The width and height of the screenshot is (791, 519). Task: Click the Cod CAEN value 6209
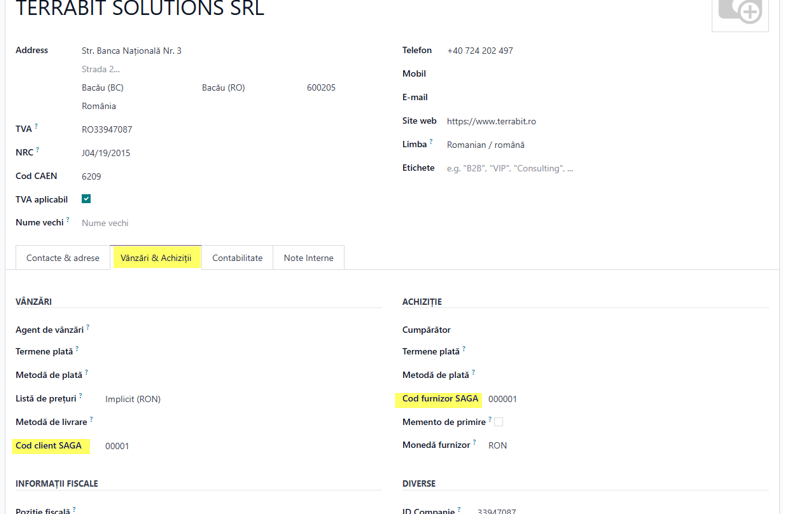point(91,177)
